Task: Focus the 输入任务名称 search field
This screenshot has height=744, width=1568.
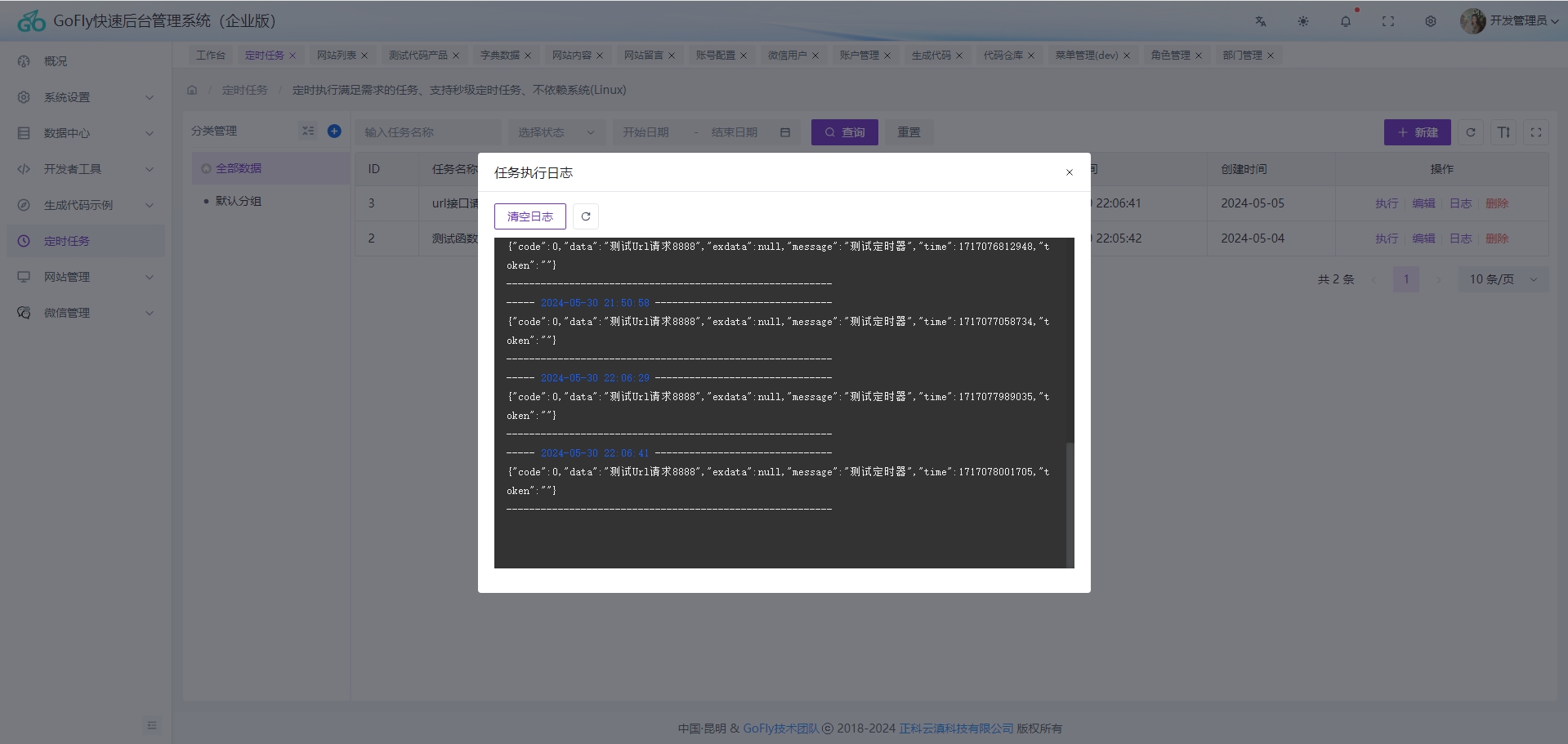Action: coord(428,132)
